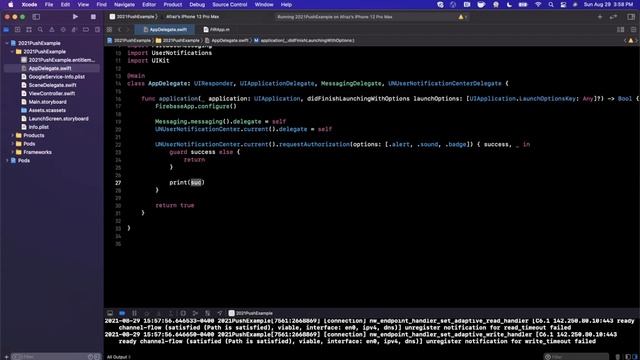Image resolution: width=640 pixels, height=360 pixels.
Task: Switch to the FIRApp.m editor tab
Action: (x=216, y=29)
